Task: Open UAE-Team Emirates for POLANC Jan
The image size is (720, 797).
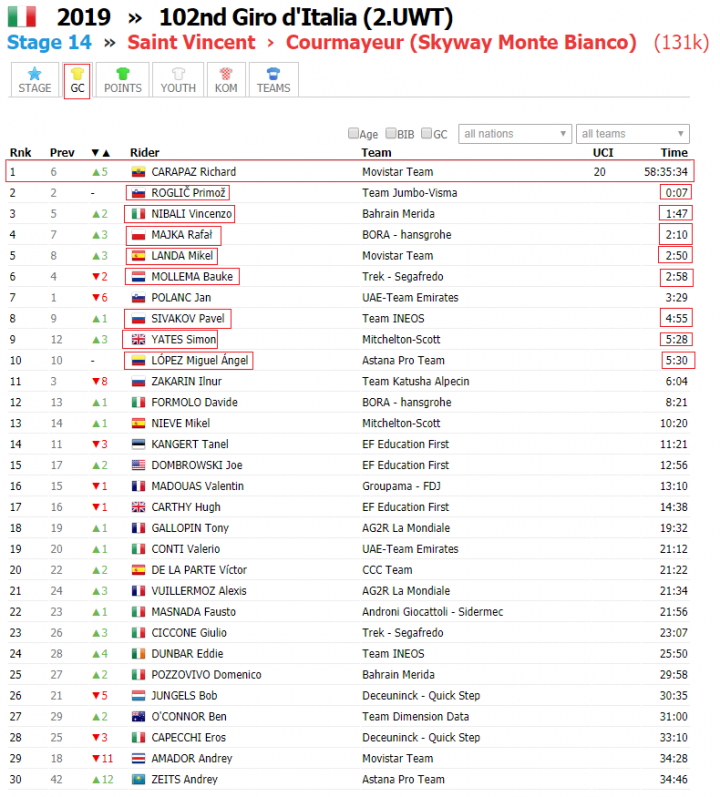Action: tap(410, 297)
